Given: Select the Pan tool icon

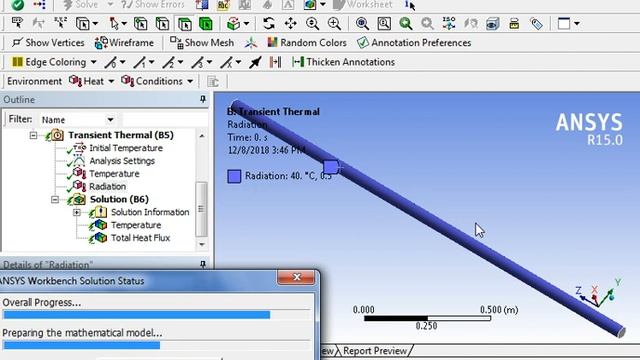Looking at the screenshot, I should coord(290,23).
